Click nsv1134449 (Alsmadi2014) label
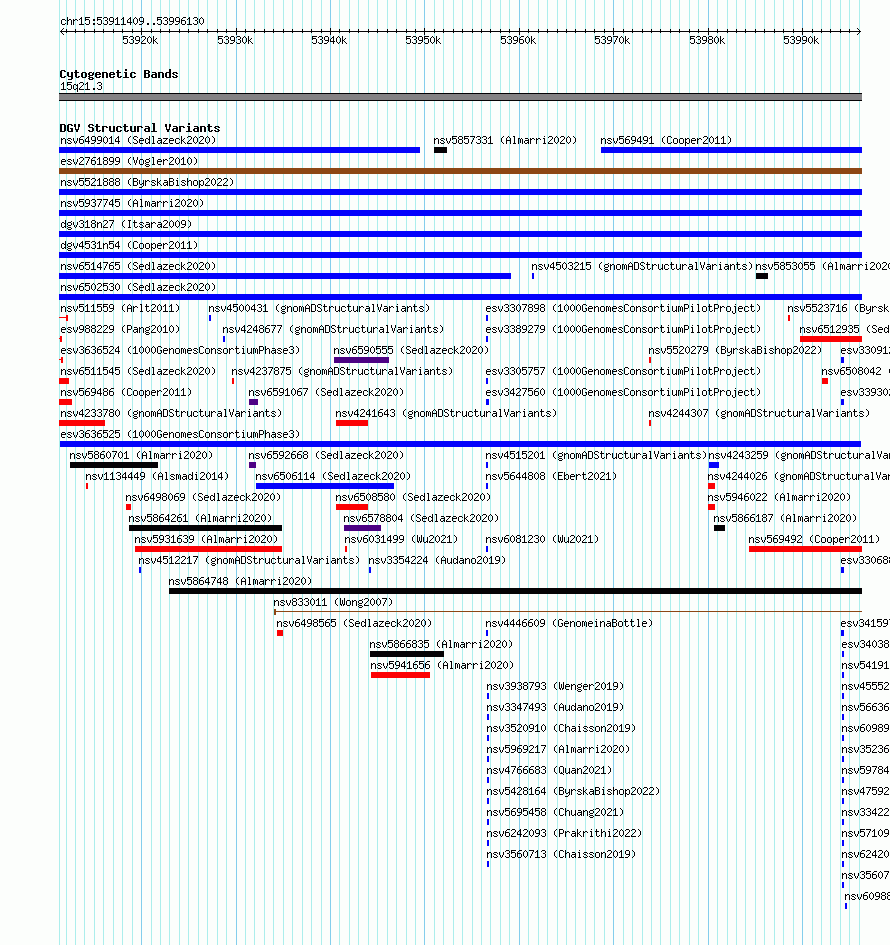The image size is (890, 945). pyautogui.click(x=157, y=477)
